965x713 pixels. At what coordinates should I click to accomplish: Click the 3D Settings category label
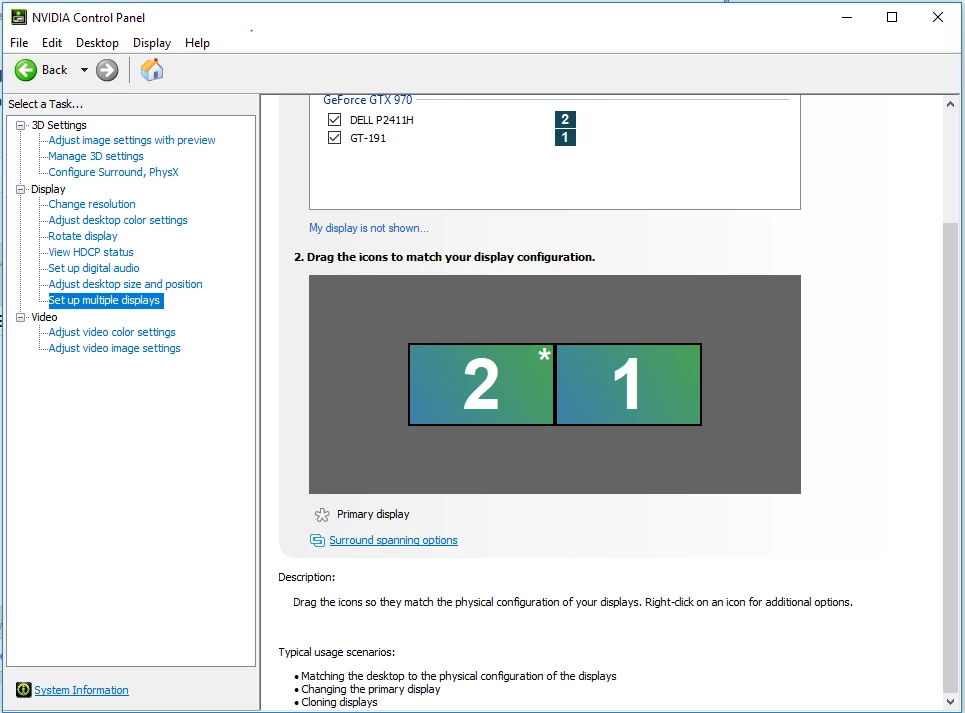click(59, 125)
